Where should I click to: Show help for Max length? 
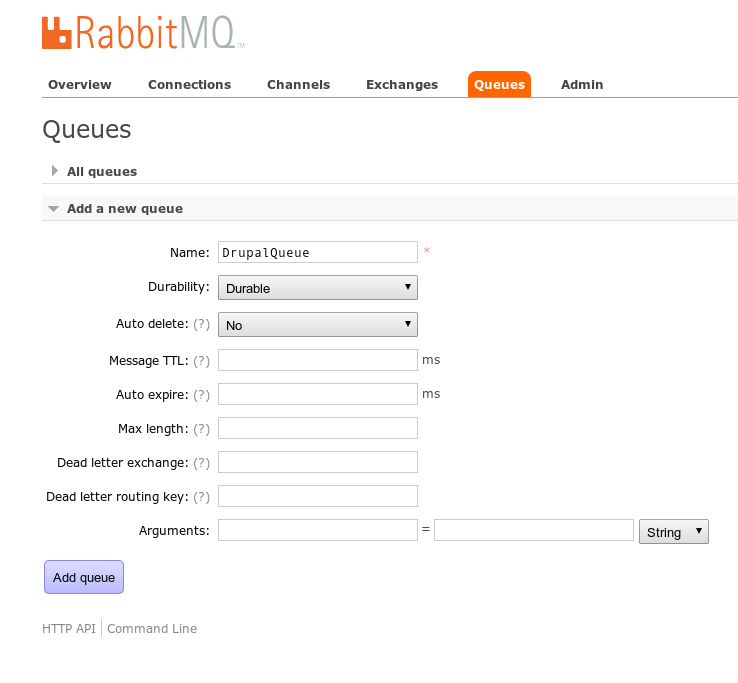[x=201, y=429]
